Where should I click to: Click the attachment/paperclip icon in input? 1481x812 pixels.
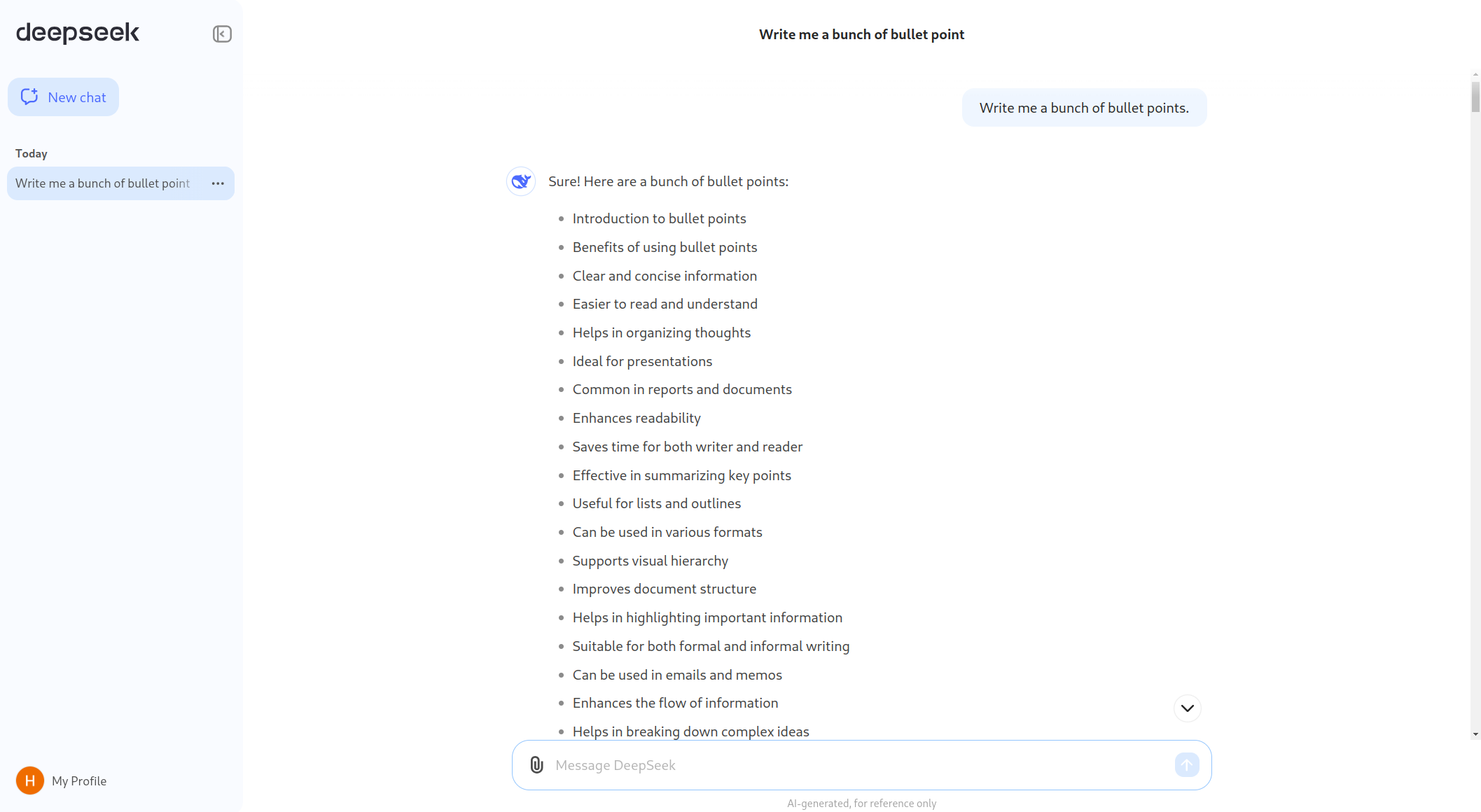pos(536,764)
